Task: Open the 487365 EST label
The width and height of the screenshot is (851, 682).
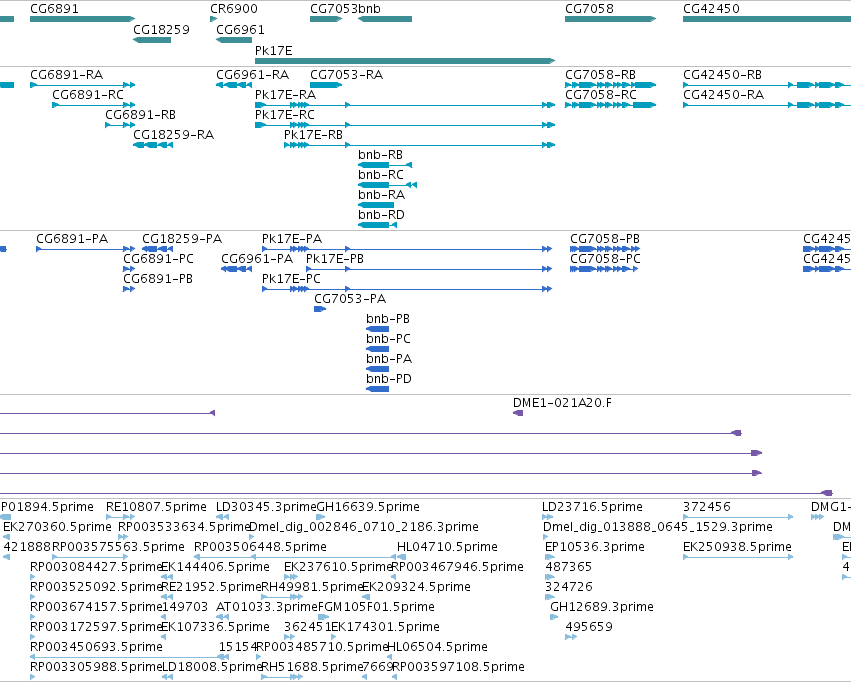Action: click(568, 568)
